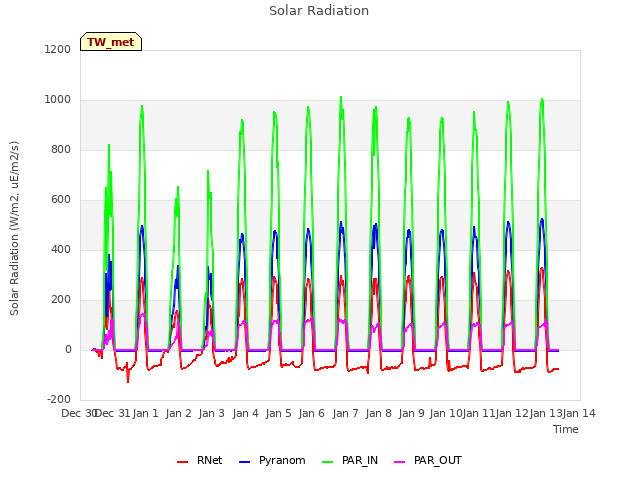Click the Jan 14 x-axis label
Image resolution: width=640 pixels, height=480 pixels.
(x=579, y=413)
